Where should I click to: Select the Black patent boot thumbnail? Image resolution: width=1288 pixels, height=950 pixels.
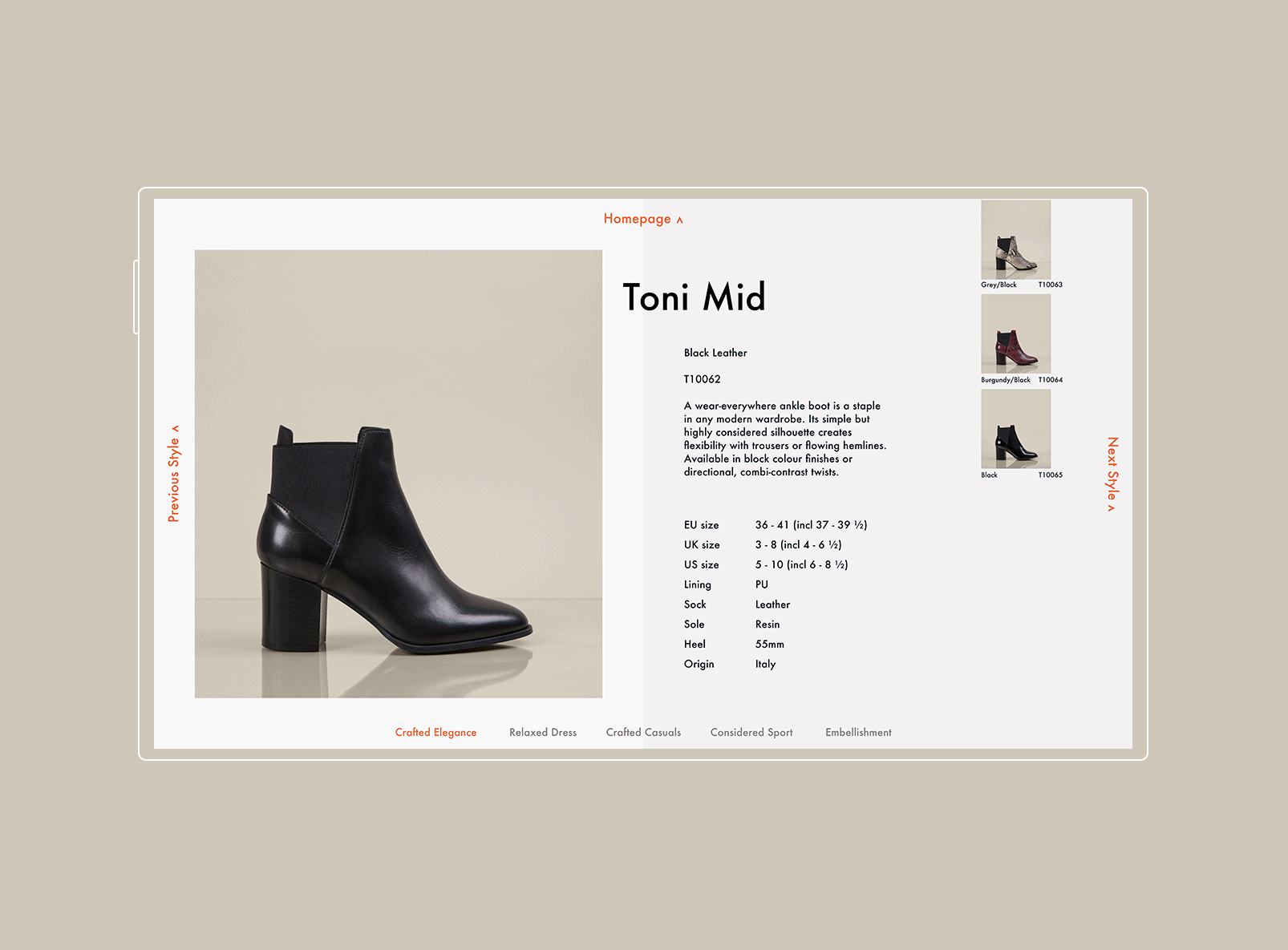click(x=1016, y=429)
